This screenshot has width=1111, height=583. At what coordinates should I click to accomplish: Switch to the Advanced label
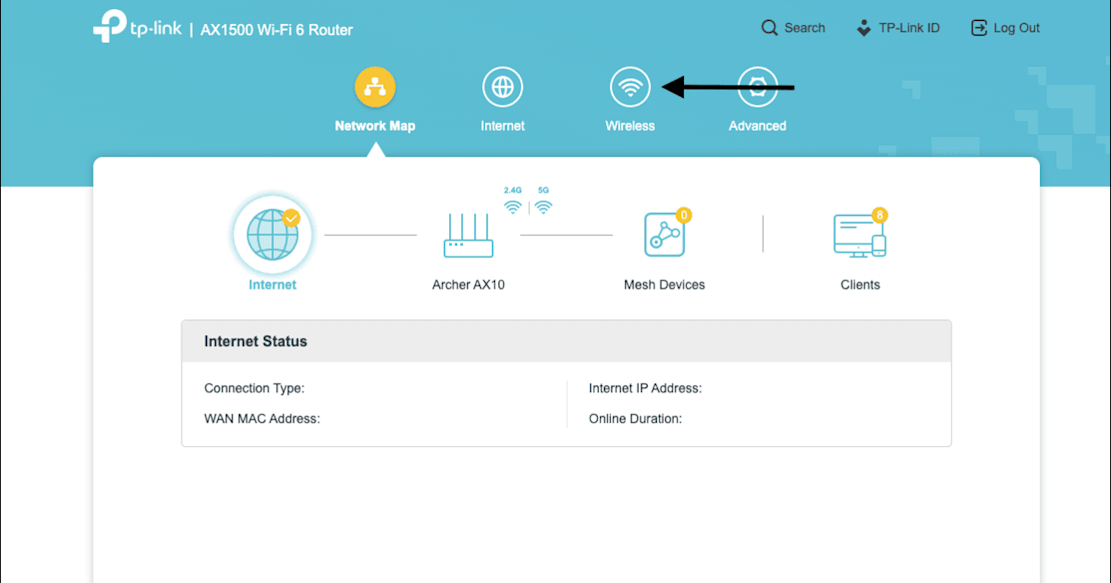757,126
